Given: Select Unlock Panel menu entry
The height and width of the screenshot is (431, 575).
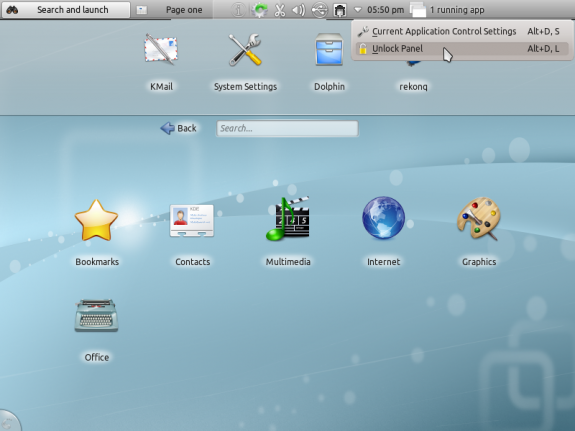Looking at the screenshot, I should (x=461, y=48).
